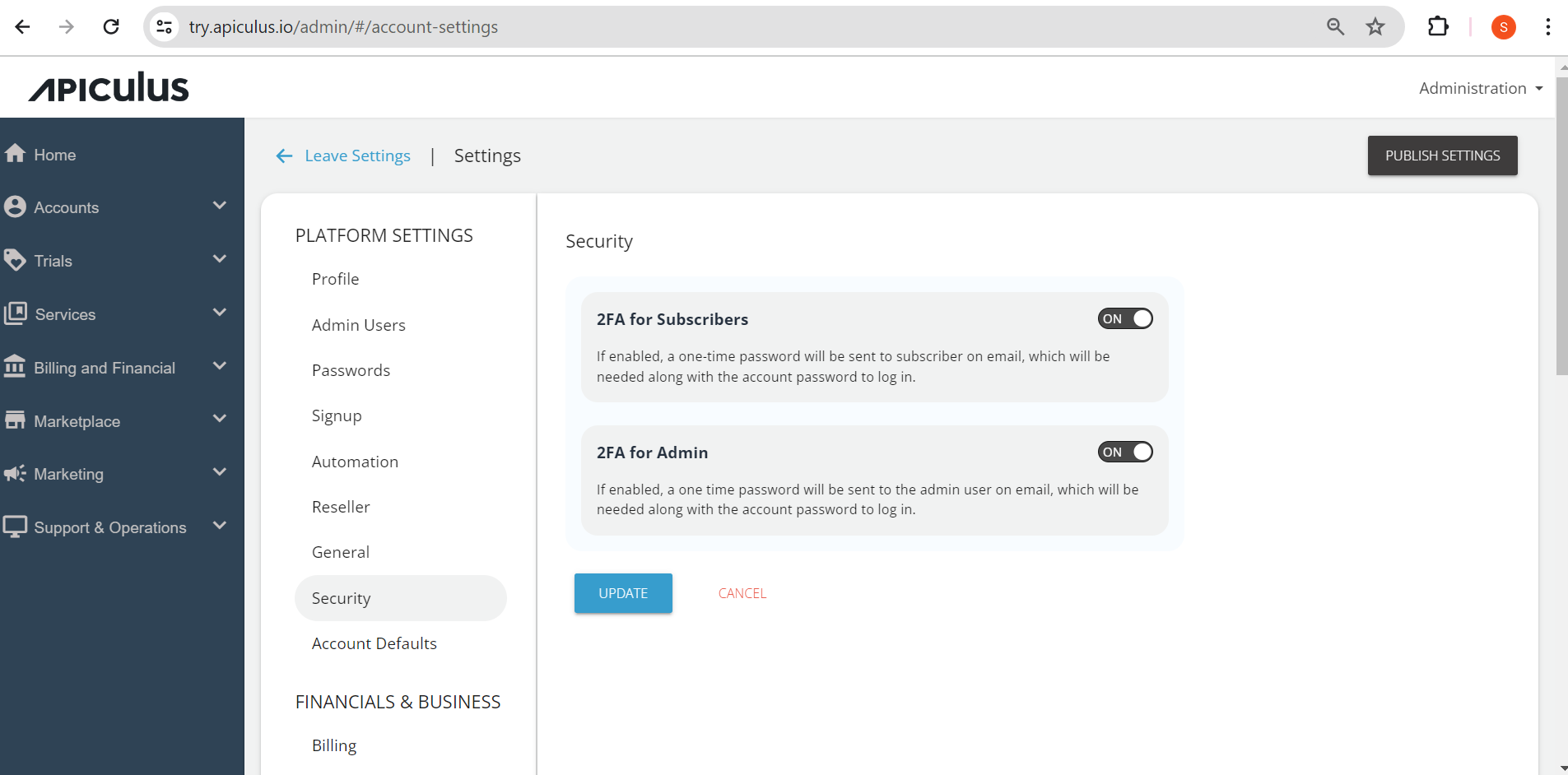Click the Billing and Financial bank icon
This screenshot has height=775, width=1568.
15,367
